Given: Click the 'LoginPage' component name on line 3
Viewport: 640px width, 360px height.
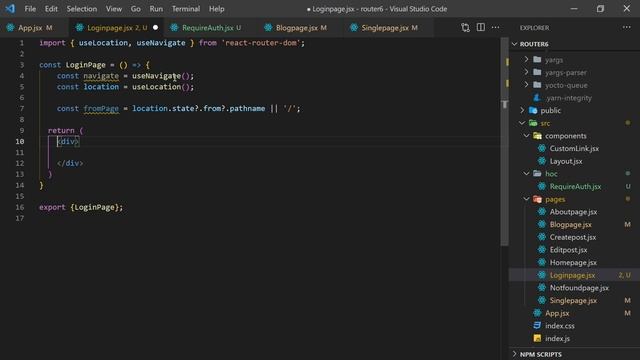Looking at the screenshot, I should coord(85,65).
